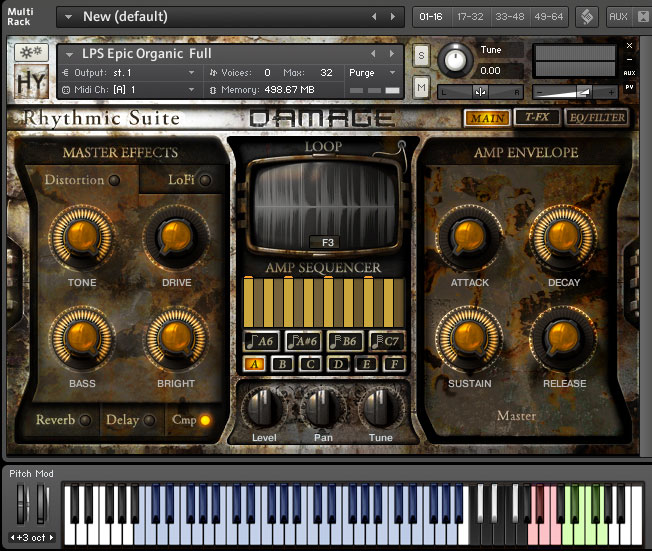The image size is (652, 551).
Task: Adjust the BRIGHT knob
Action: [176, 339]
